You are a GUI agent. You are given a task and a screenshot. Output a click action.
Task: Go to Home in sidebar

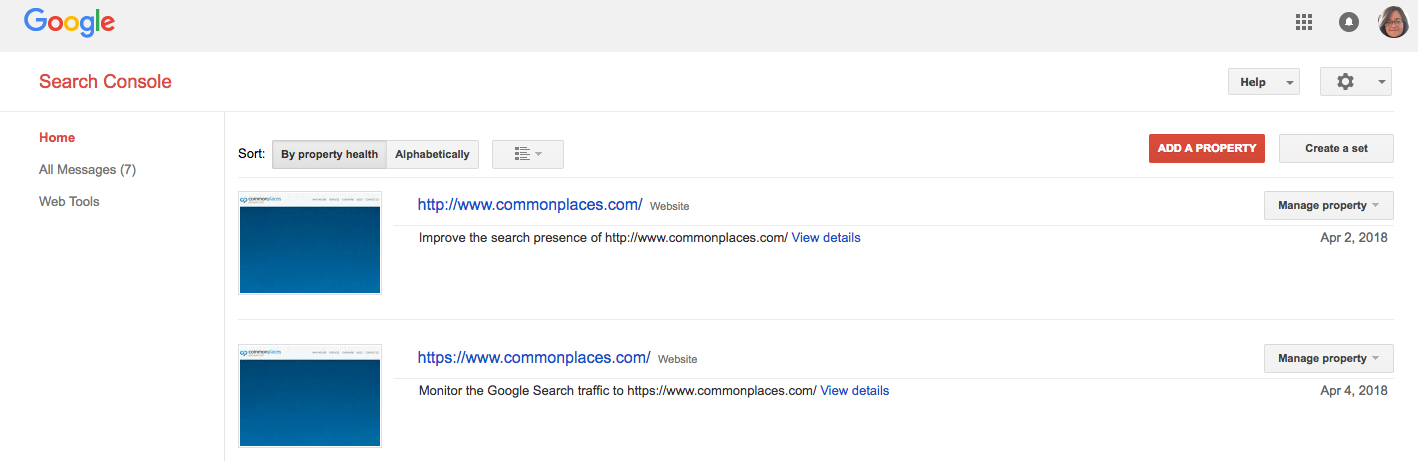tap(57, 138)
